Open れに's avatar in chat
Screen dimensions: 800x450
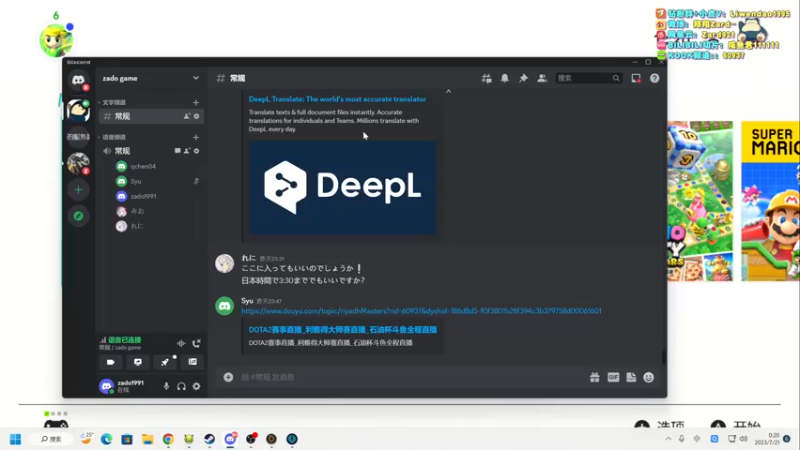[224, 263]
